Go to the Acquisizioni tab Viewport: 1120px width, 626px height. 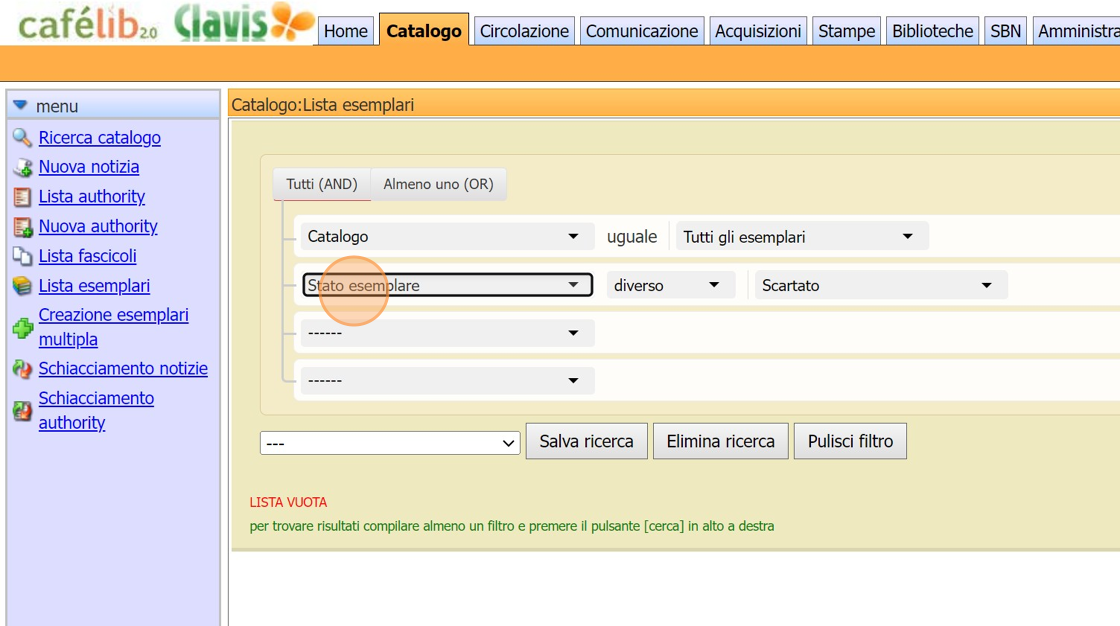click(758, 31)
